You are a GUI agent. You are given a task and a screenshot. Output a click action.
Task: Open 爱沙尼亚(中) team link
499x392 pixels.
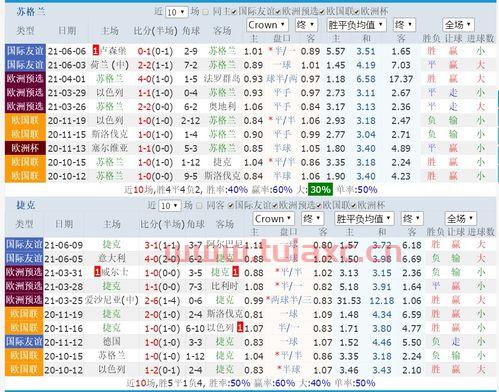point(112,300)
